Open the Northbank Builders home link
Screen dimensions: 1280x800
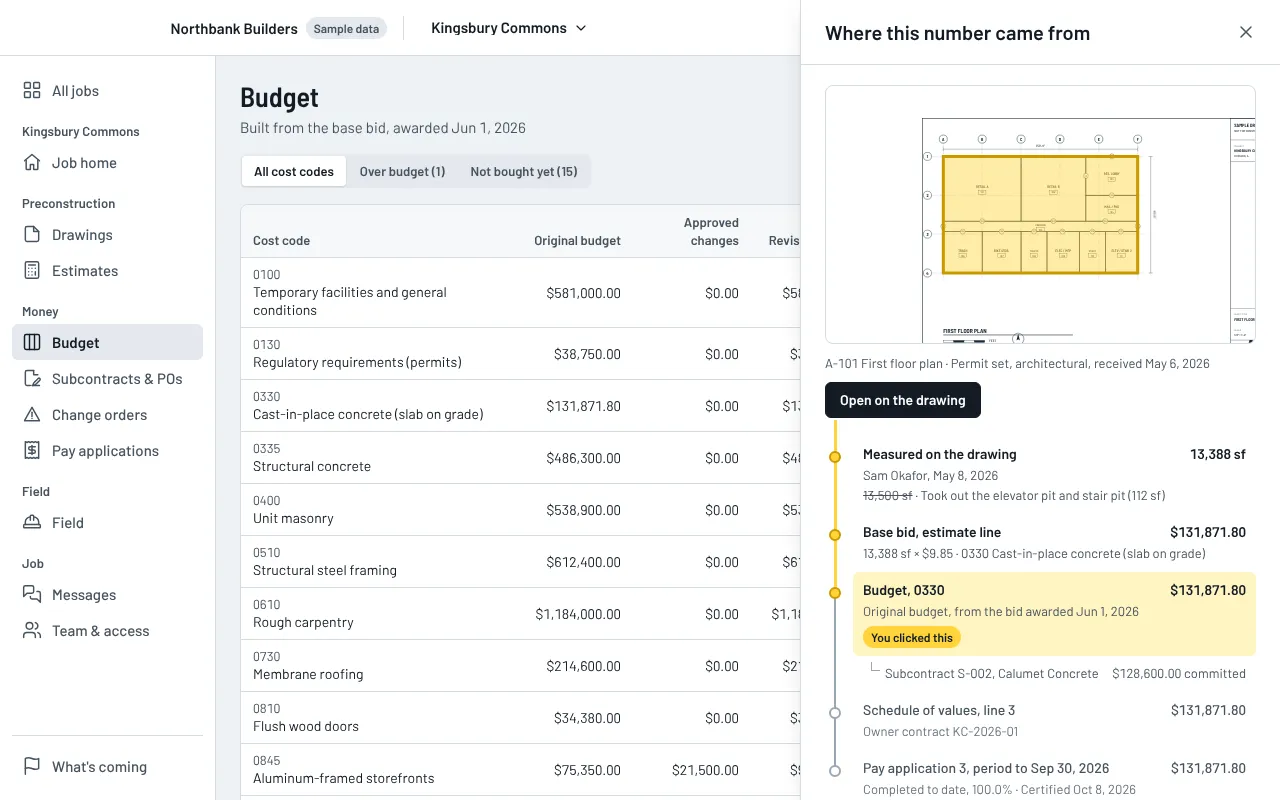234,29
